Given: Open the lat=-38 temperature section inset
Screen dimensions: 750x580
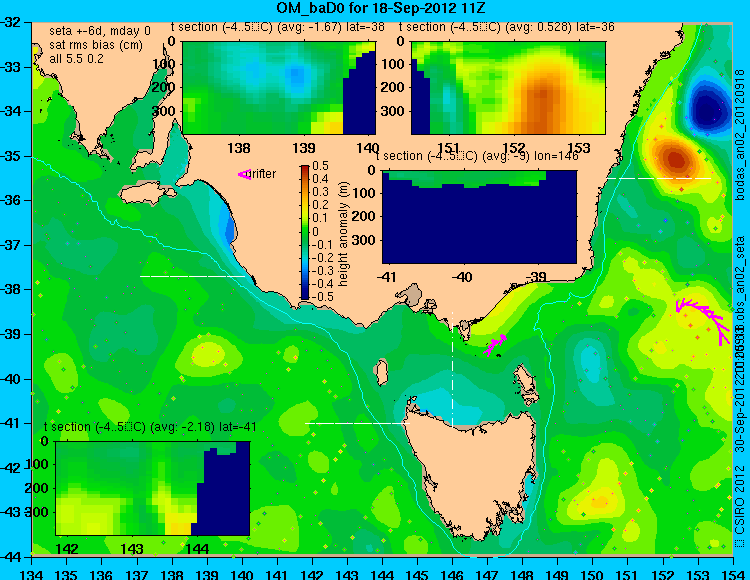Looking at the screenshot, I should 279,88.
